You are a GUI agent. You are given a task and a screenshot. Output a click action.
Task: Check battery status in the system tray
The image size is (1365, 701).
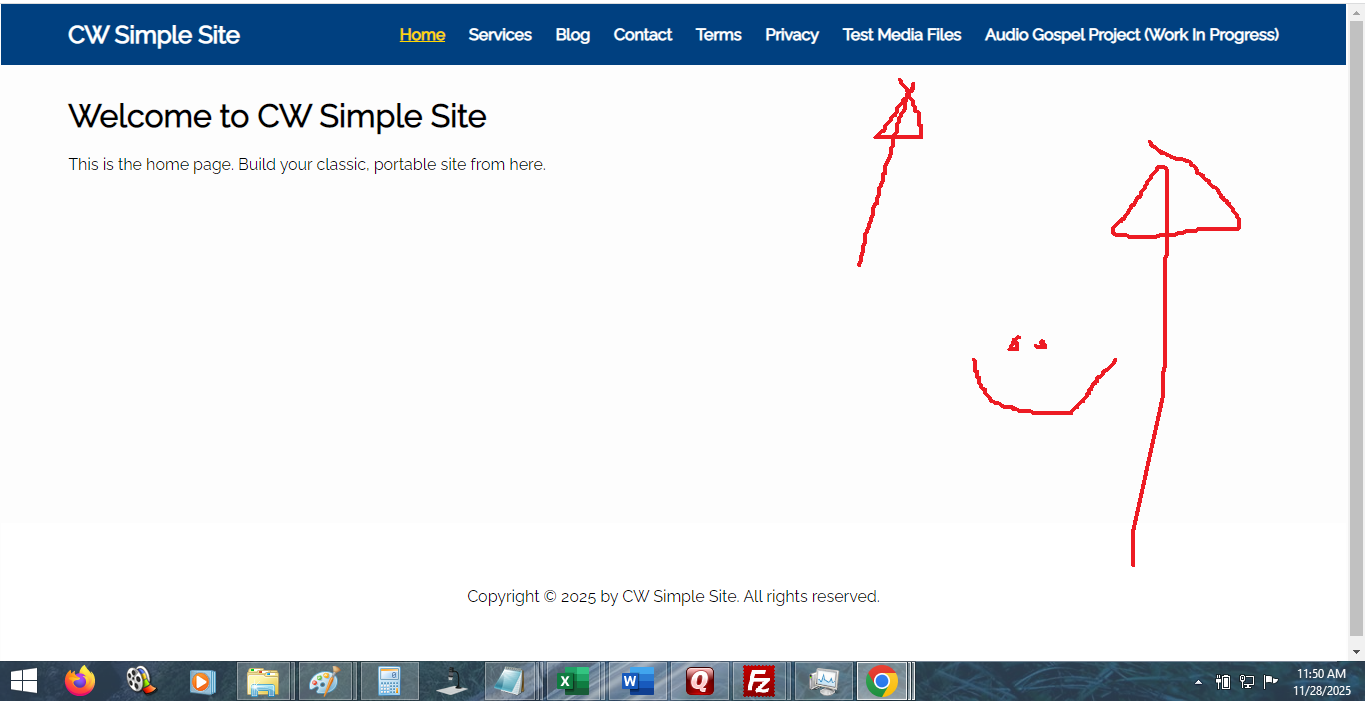(1222, 682)
